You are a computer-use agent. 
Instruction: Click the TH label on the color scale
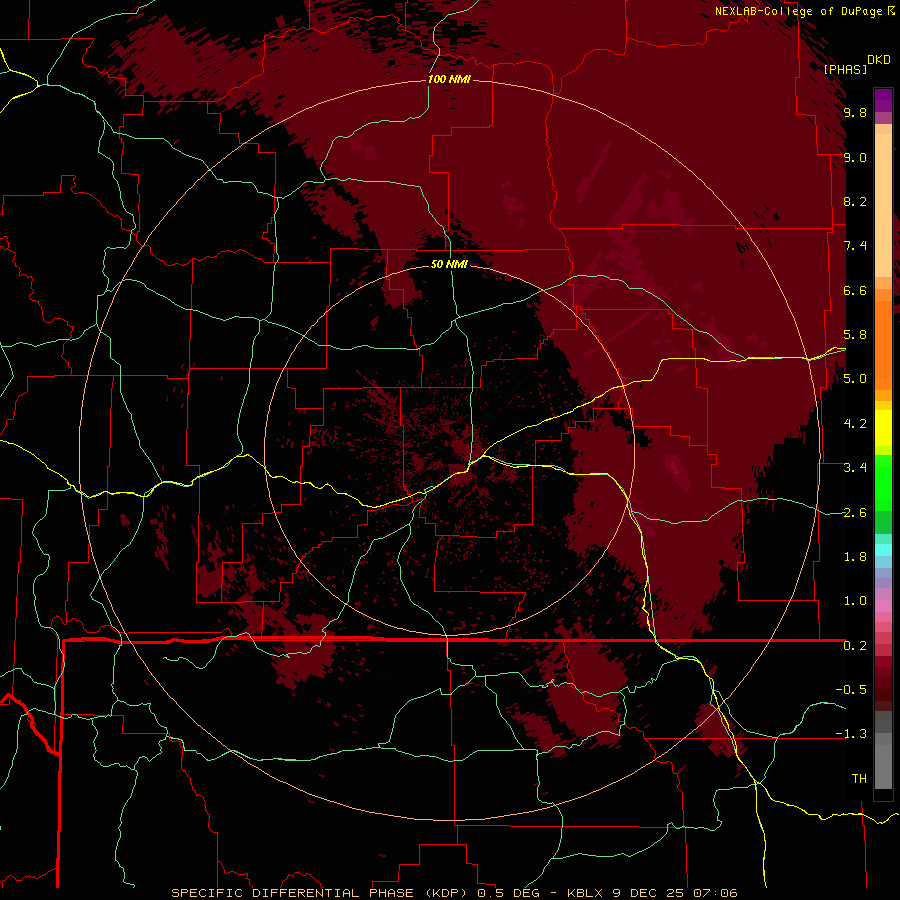pyautogui.click(x=859, y=779)
